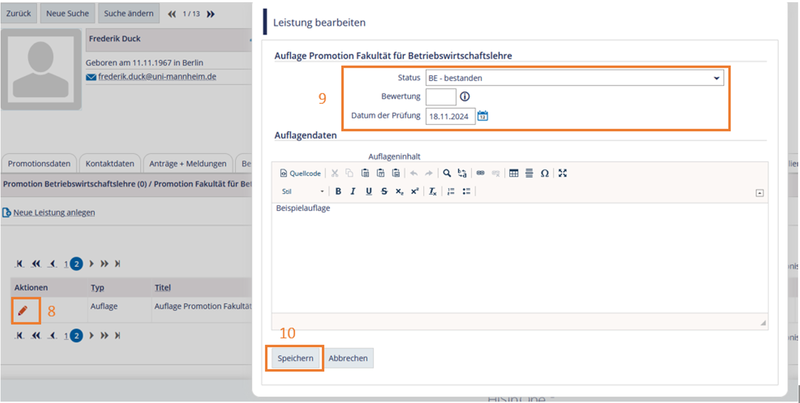Toggle bold formatting in the editor

click(338, 191)
